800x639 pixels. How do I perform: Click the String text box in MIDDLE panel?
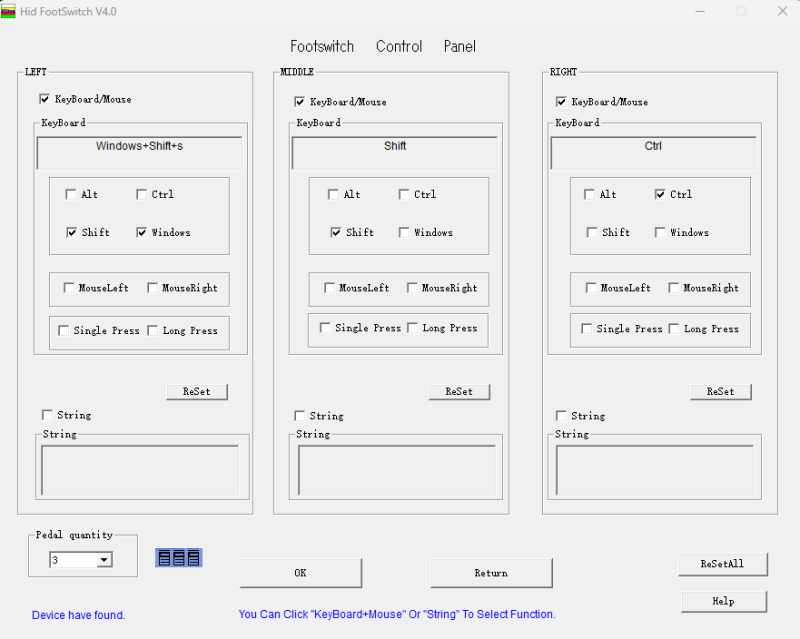(397, 470)
